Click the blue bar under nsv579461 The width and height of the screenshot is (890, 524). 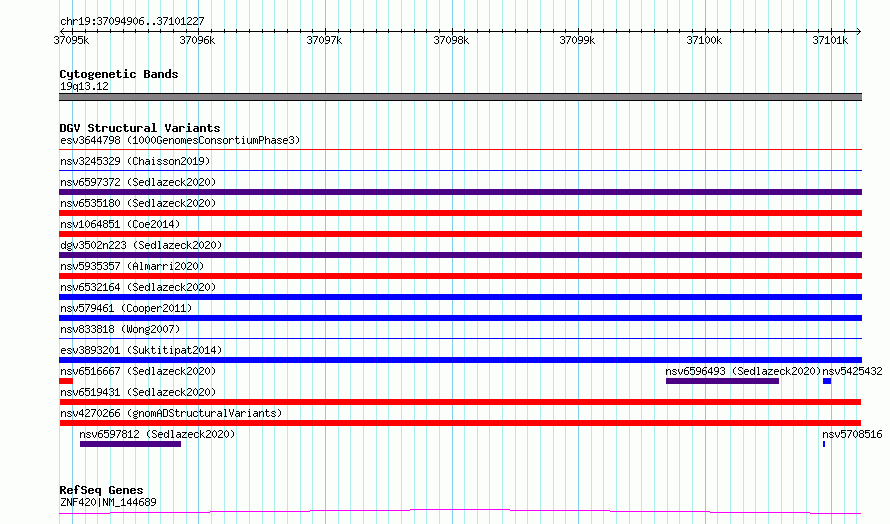460,318
